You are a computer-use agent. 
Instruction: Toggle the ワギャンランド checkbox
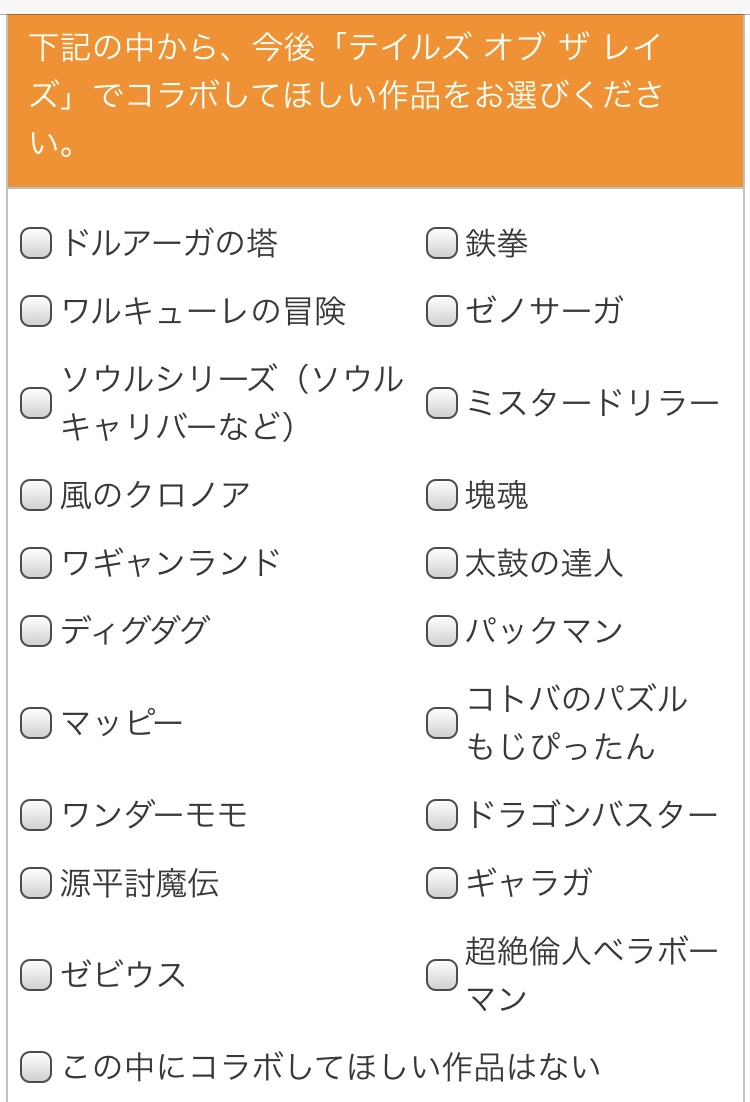tap(36, 563)
